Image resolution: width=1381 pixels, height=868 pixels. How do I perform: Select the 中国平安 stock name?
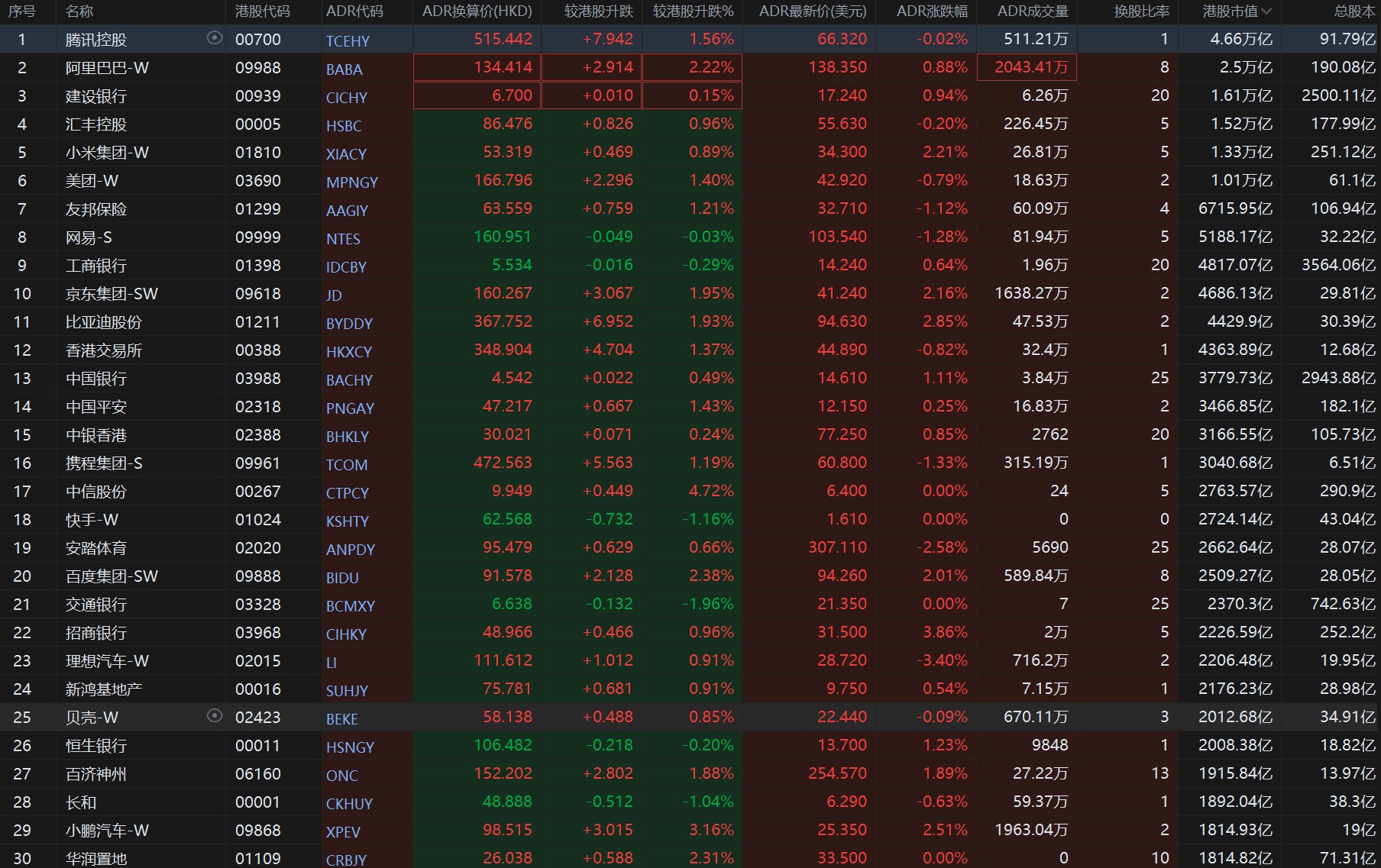[96, 407]
